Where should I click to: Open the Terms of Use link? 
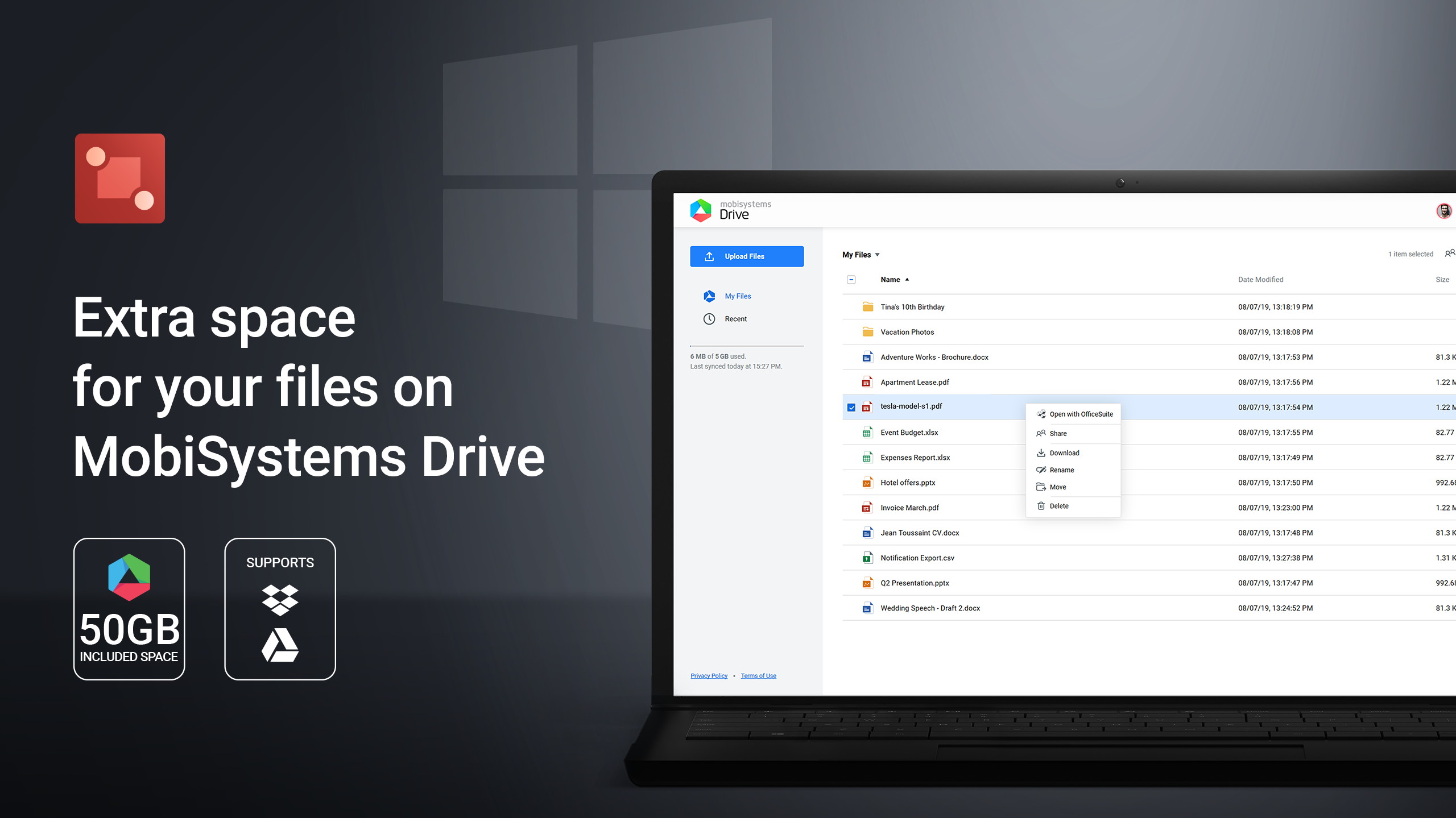click(x=759, y=676)
